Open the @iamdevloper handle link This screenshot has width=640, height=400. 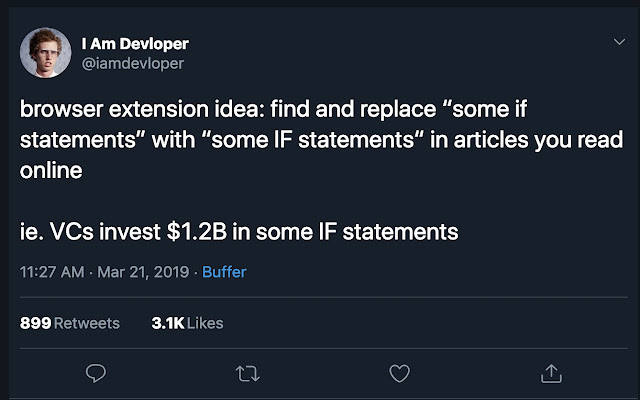132,63
